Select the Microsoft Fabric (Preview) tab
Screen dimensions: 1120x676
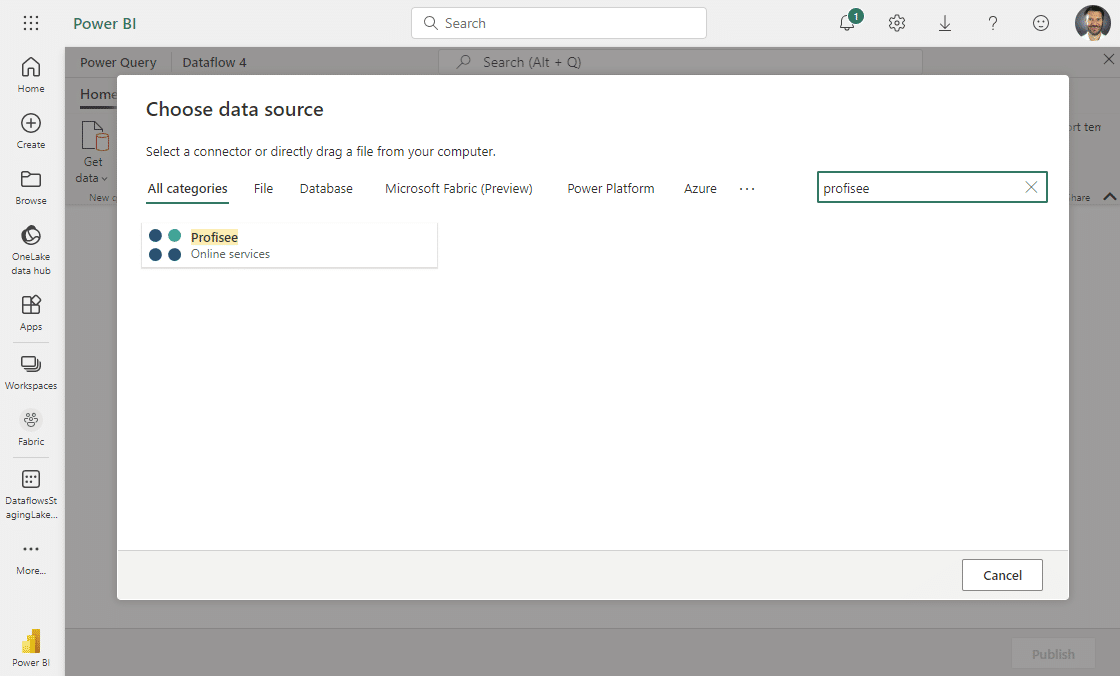click(459, 189)
